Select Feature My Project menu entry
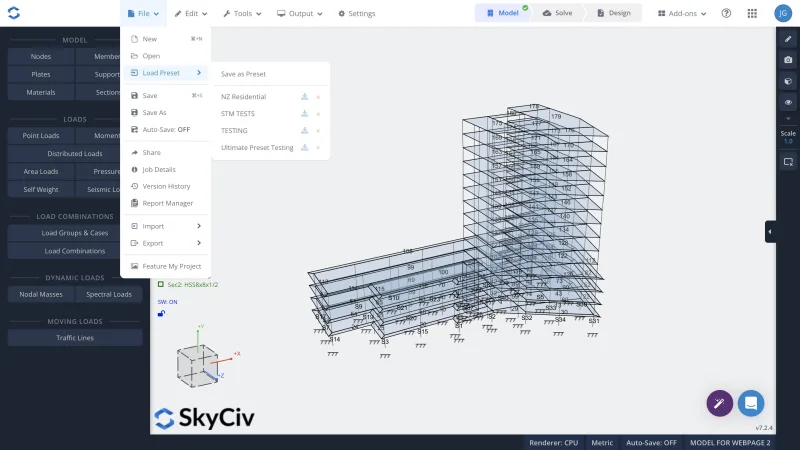The height and width of the screenshot is (450, 800). coord(166,266)
